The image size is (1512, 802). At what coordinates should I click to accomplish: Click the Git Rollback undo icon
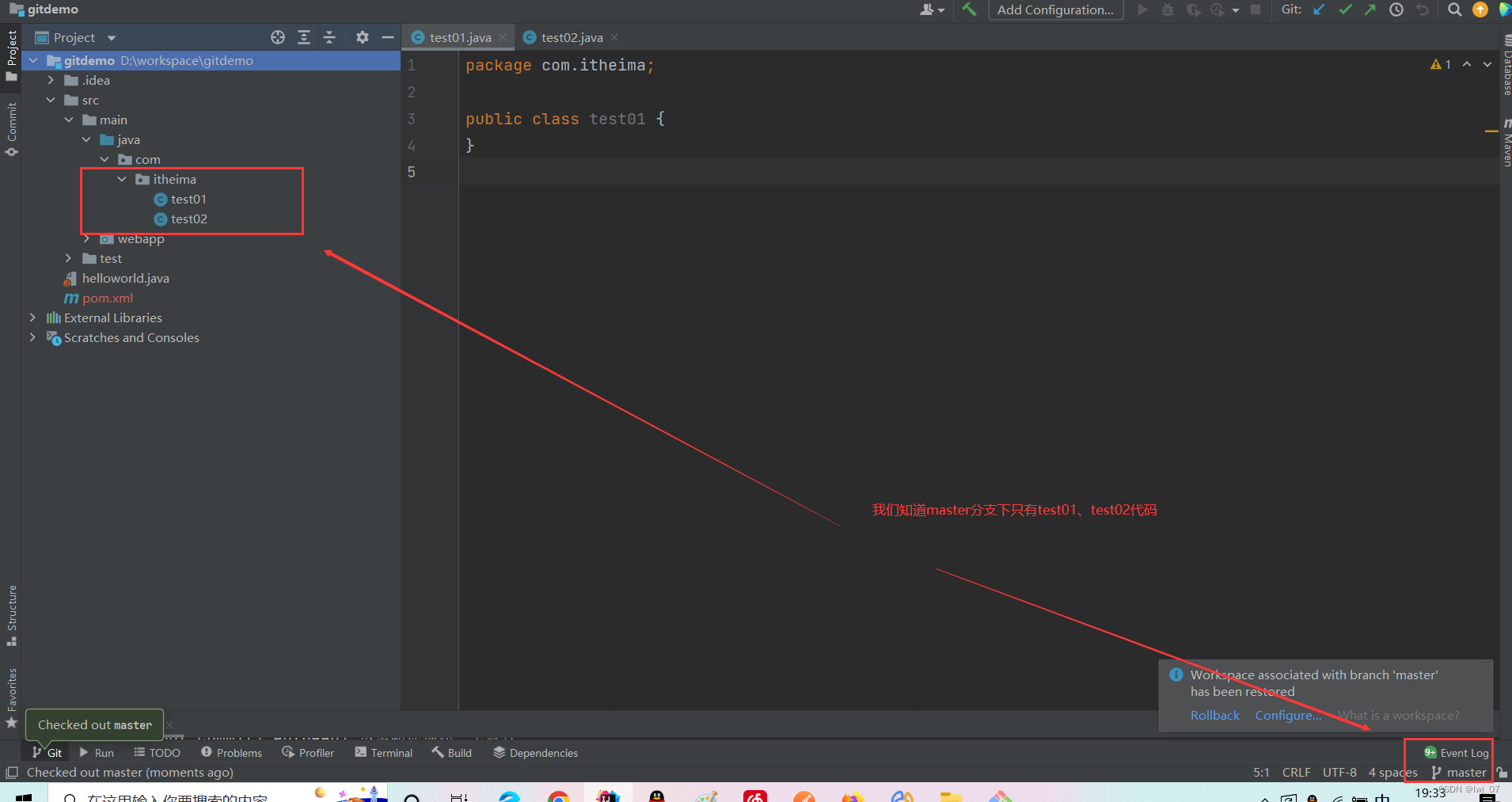tap(1423, 10)
